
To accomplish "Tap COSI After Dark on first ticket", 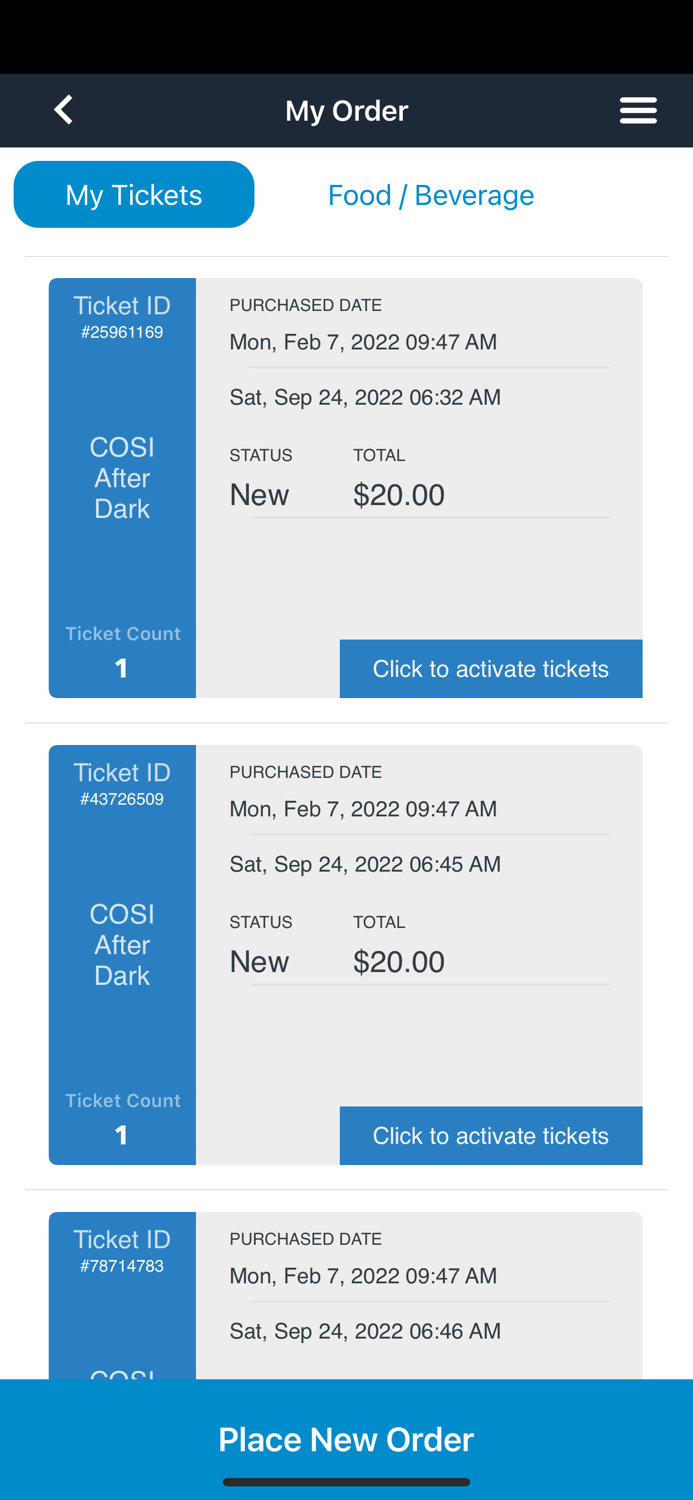I will [122, 478].
